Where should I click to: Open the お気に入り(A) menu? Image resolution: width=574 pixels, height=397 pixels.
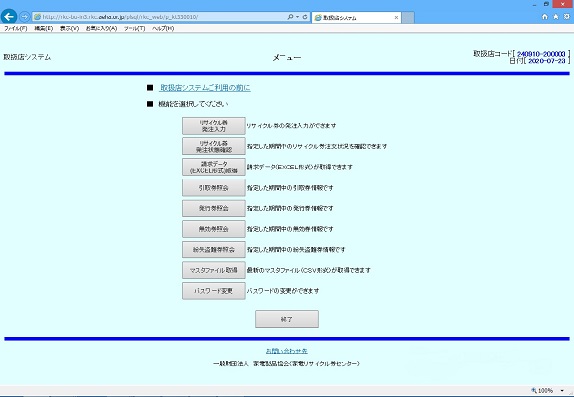tap(101, 29)
